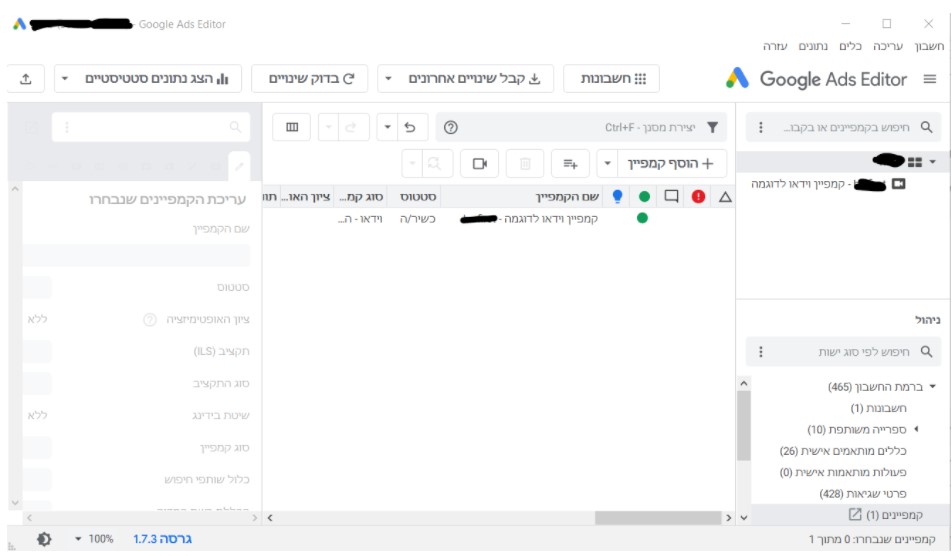Sort by blue lightbulb column
This screenshot has width=952, height=556.
[x=617, y=197]
